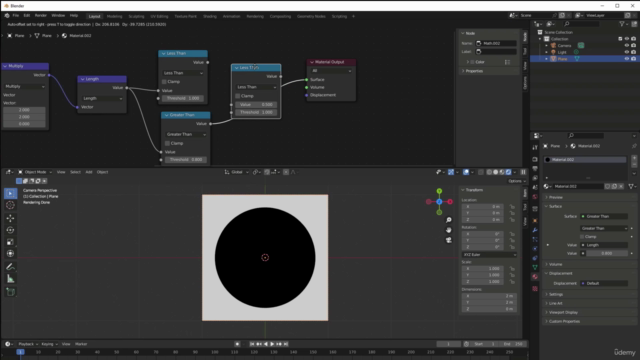Click the Surface Greater Than shader button
This screenshot has width=640, height=360.
point(604,216)
